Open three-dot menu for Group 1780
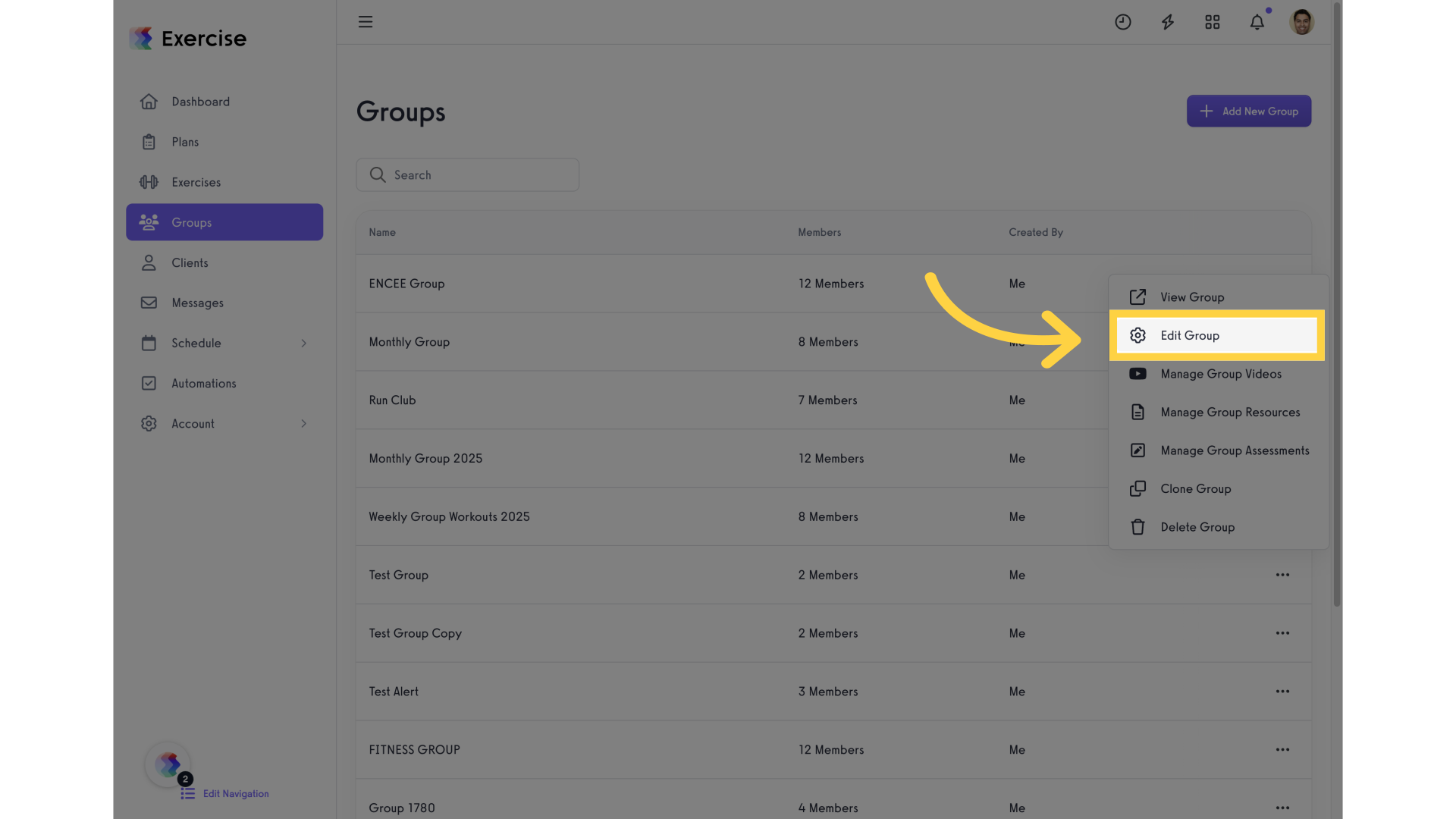Image resolution: width=1456 pixels, height=819 pixels. coord(1282,808)
